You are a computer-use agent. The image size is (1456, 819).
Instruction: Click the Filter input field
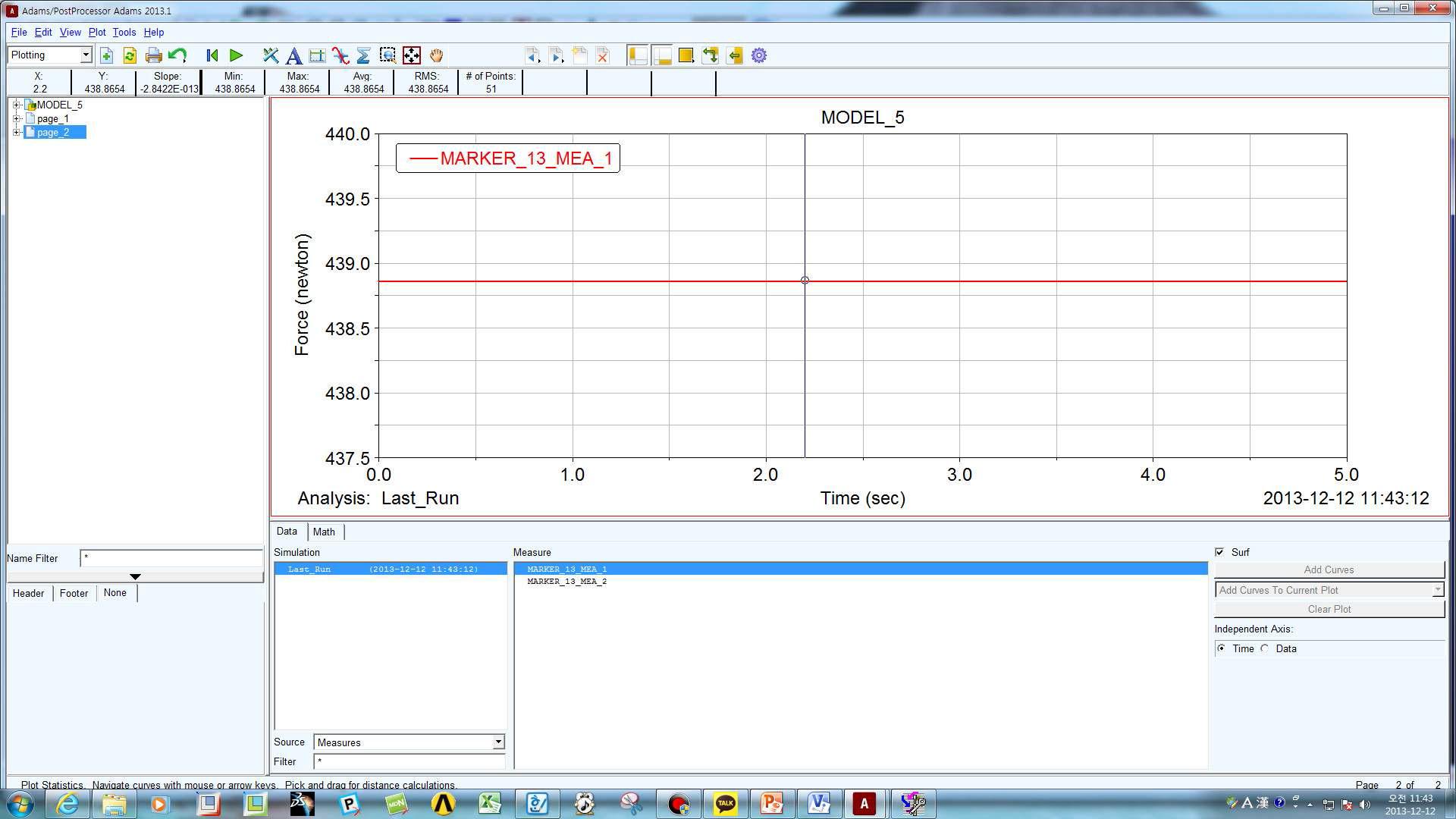point(407,762)
